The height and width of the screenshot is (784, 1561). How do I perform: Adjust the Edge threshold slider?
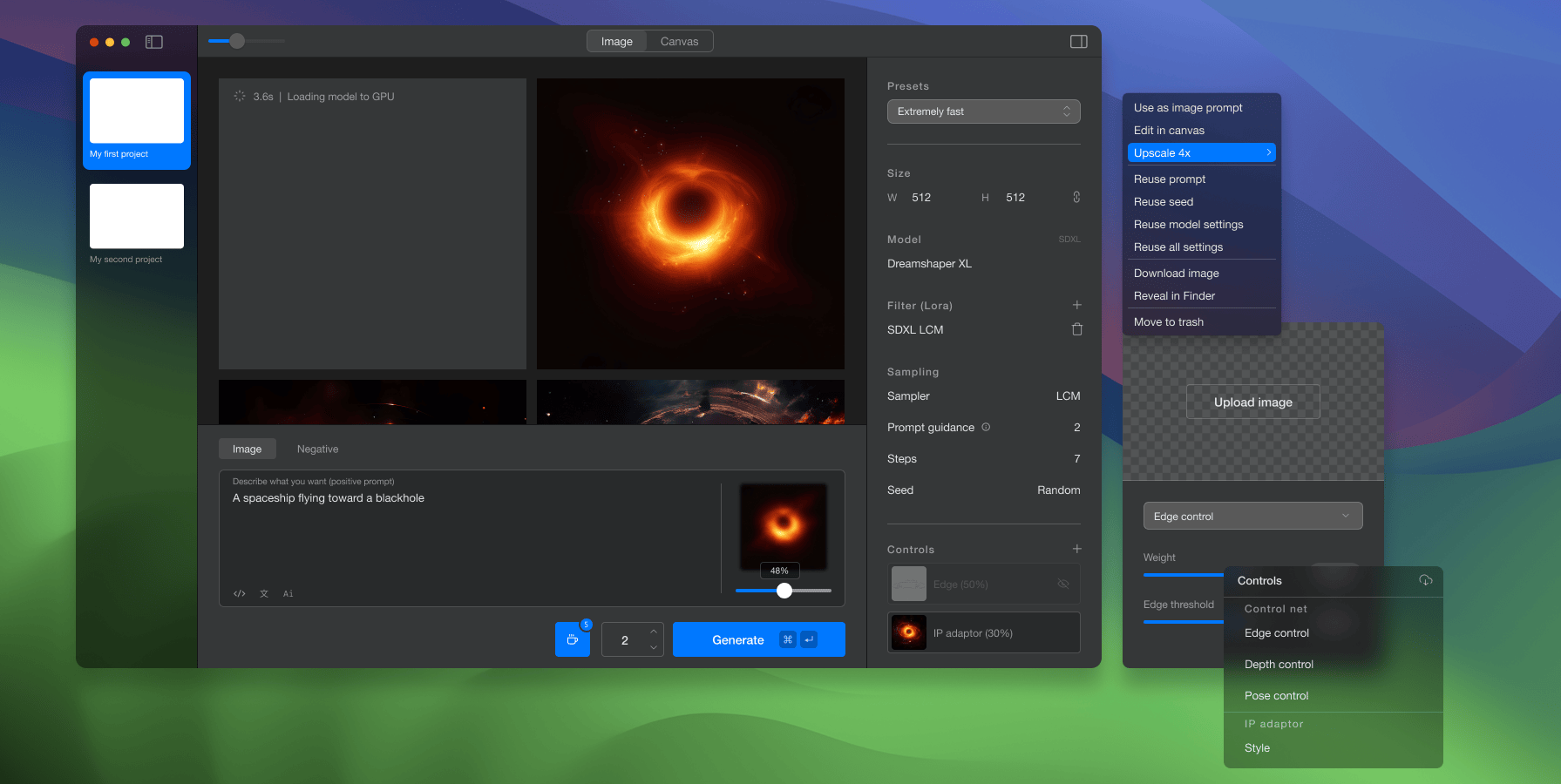pyautogui.click(x=1184, y=621)
